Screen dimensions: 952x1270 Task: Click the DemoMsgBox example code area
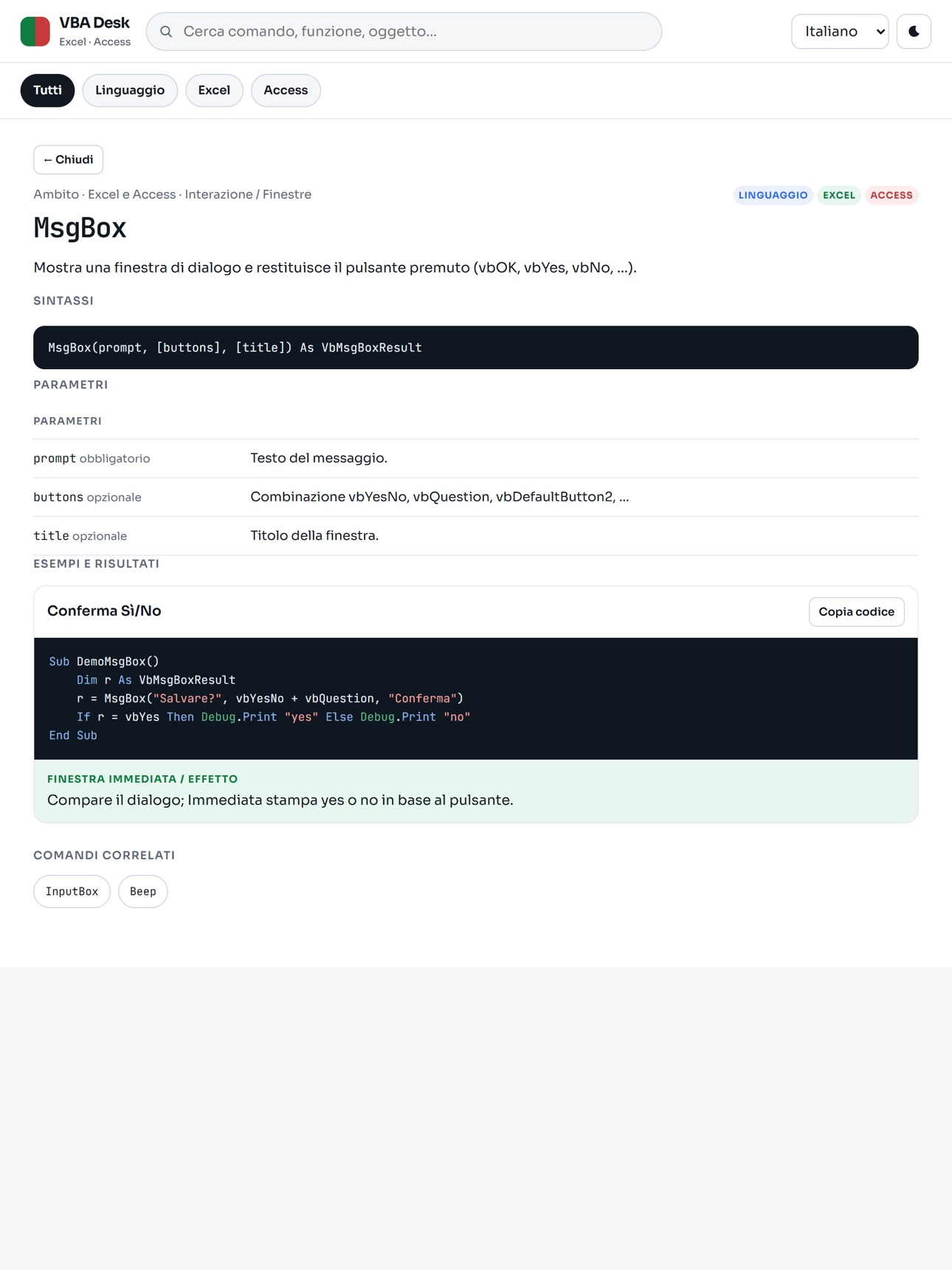point(475,698)
